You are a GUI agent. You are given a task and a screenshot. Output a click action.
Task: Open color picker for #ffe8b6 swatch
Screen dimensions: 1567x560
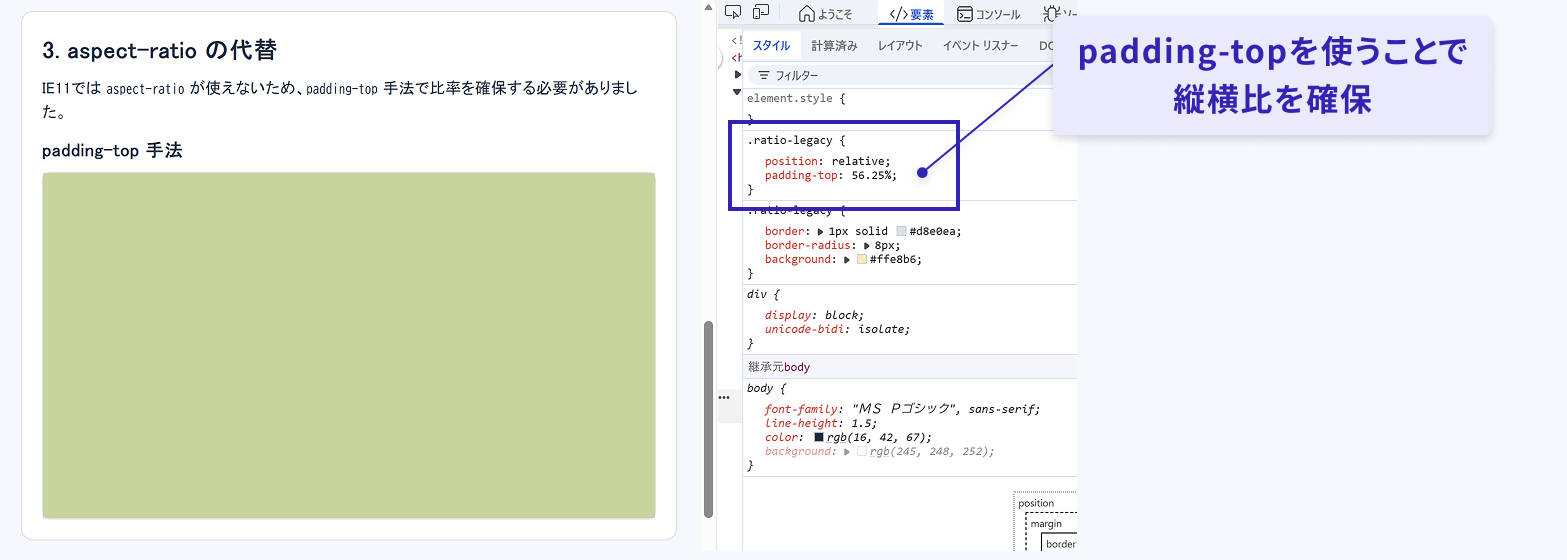pos(861,260)
